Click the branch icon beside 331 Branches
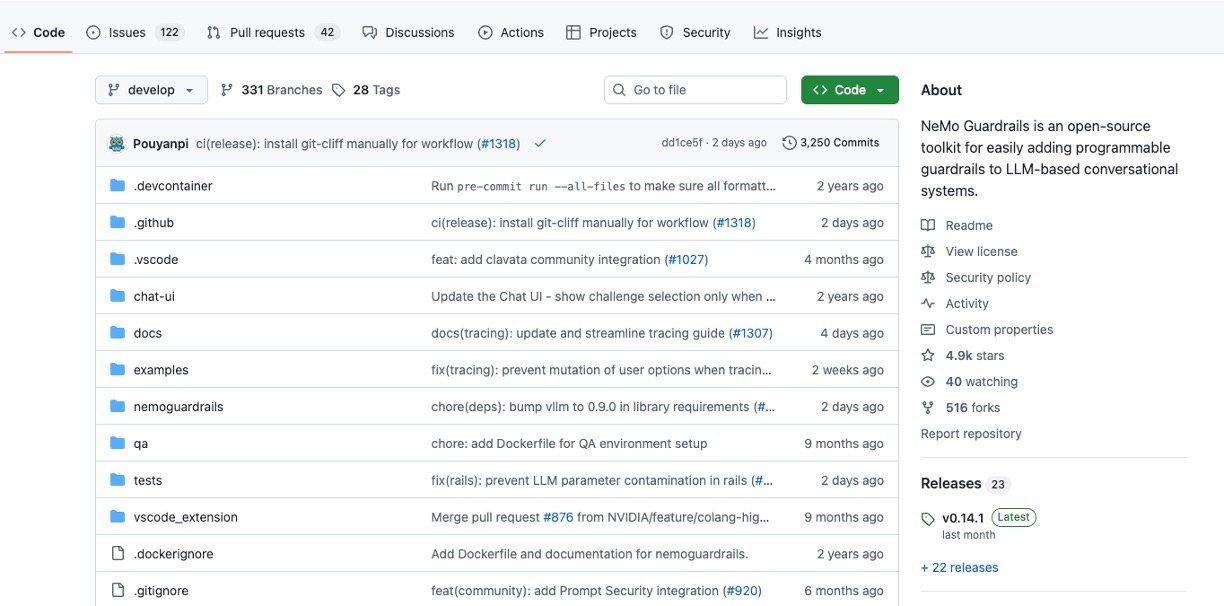1224x606 pixels. (x=227, y=90)
